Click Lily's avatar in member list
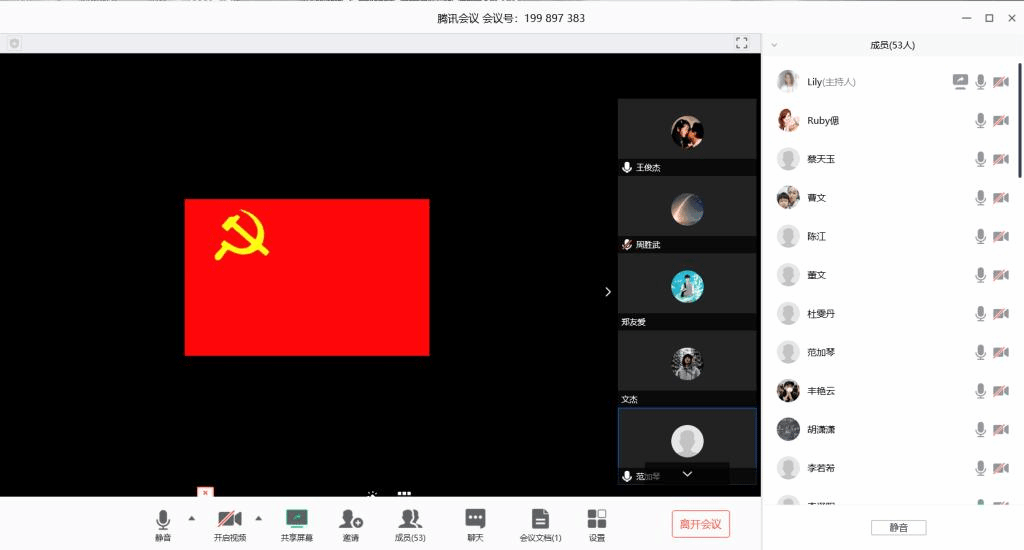This screenshot has height=550, width=1024. pos(788,82)
